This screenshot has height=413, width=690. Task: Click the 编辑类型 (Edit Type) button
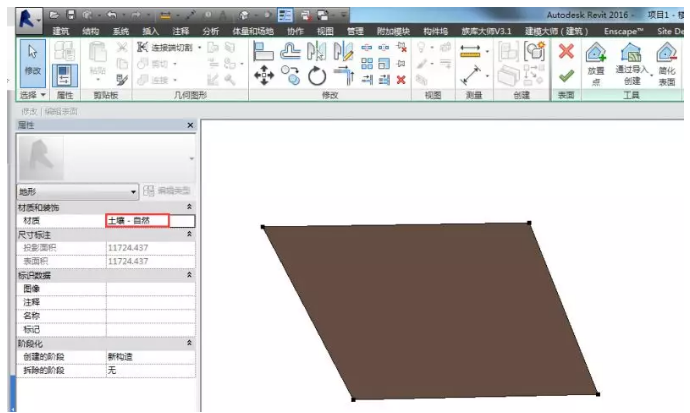[x=167, y=190]
